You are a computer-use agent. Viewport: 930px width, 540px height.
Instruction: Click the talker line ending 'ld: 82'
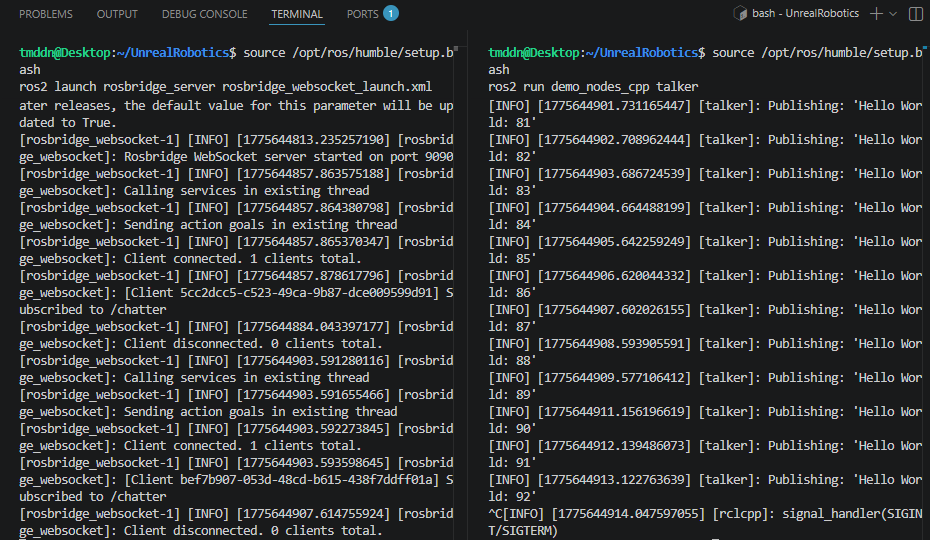(x=705, y=148)
